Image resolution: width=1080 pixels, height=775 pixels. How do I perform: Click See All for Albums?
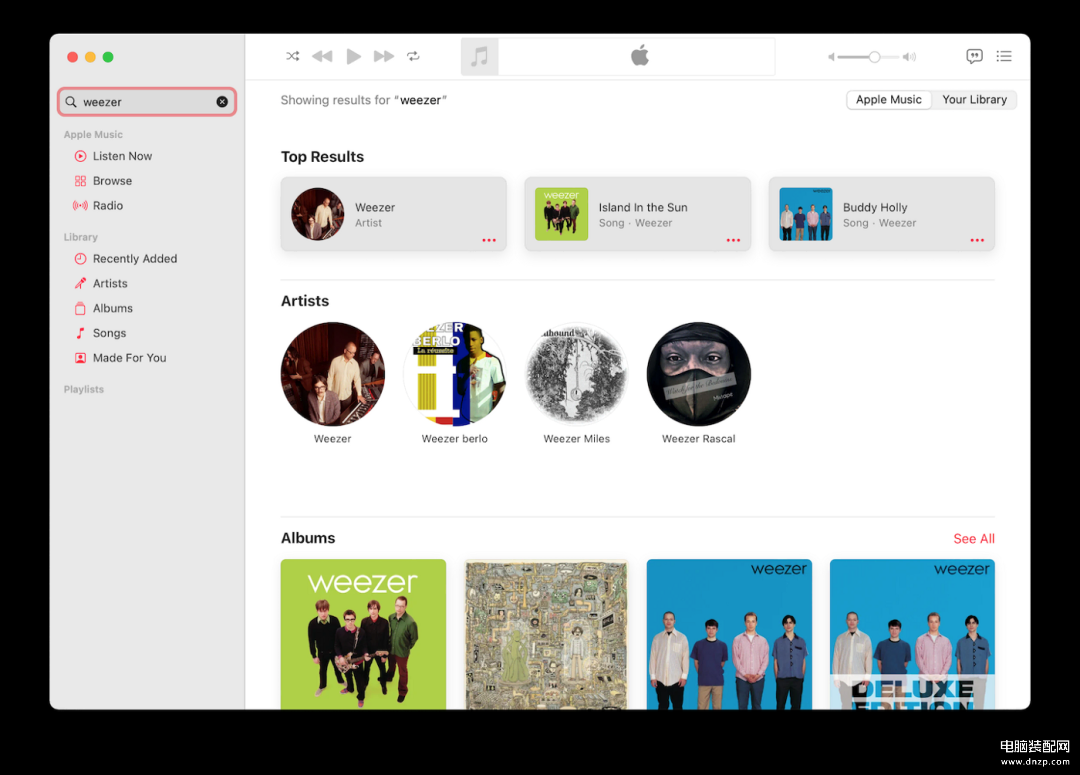974,539
